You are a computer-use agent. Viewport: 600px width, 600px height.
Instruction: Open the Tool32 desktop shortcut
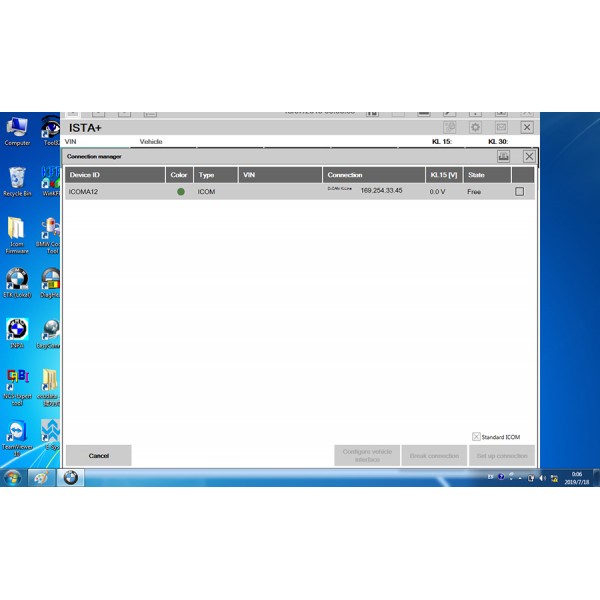pyautogui.click(x=51, y=131)
